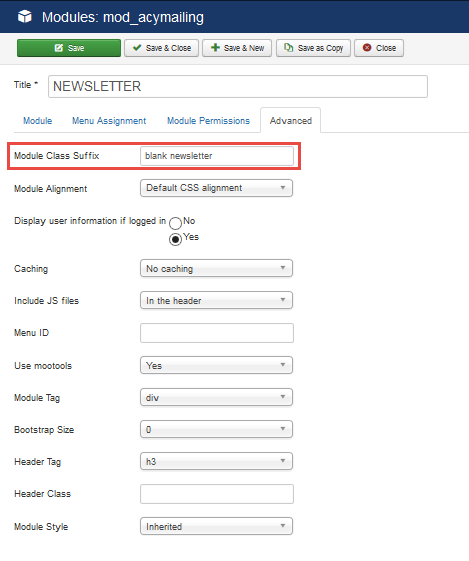Viewport: 469px width, 561px height.
Task: Click the Module Class Suffix field
Action: [217, 156]
